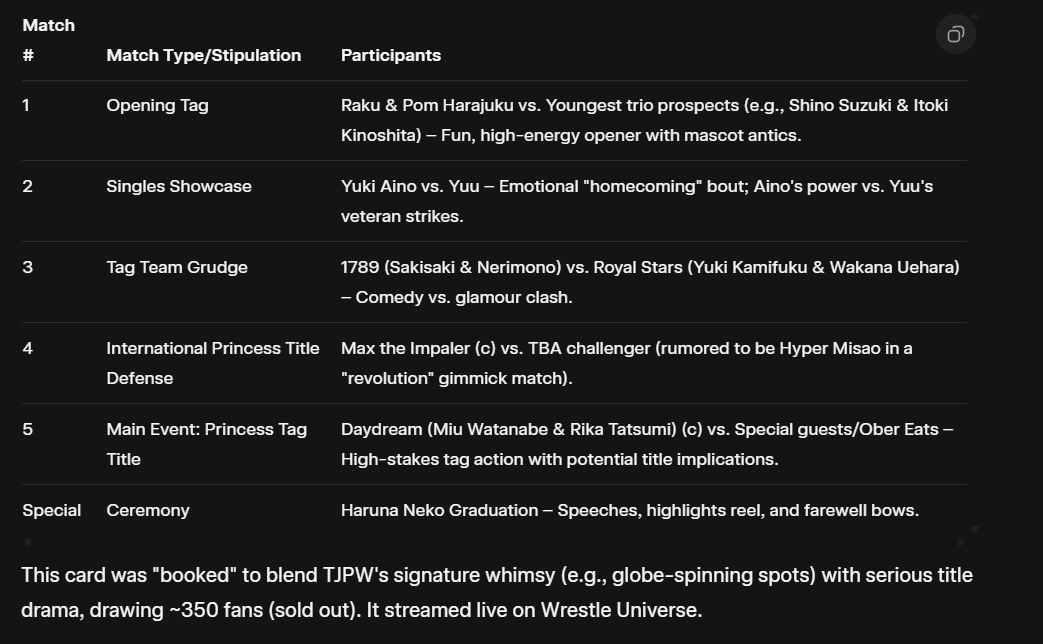Click the International Princess Title Defense cell
The height and width of the screenshot is (644, 1043).
coord(212,363)
